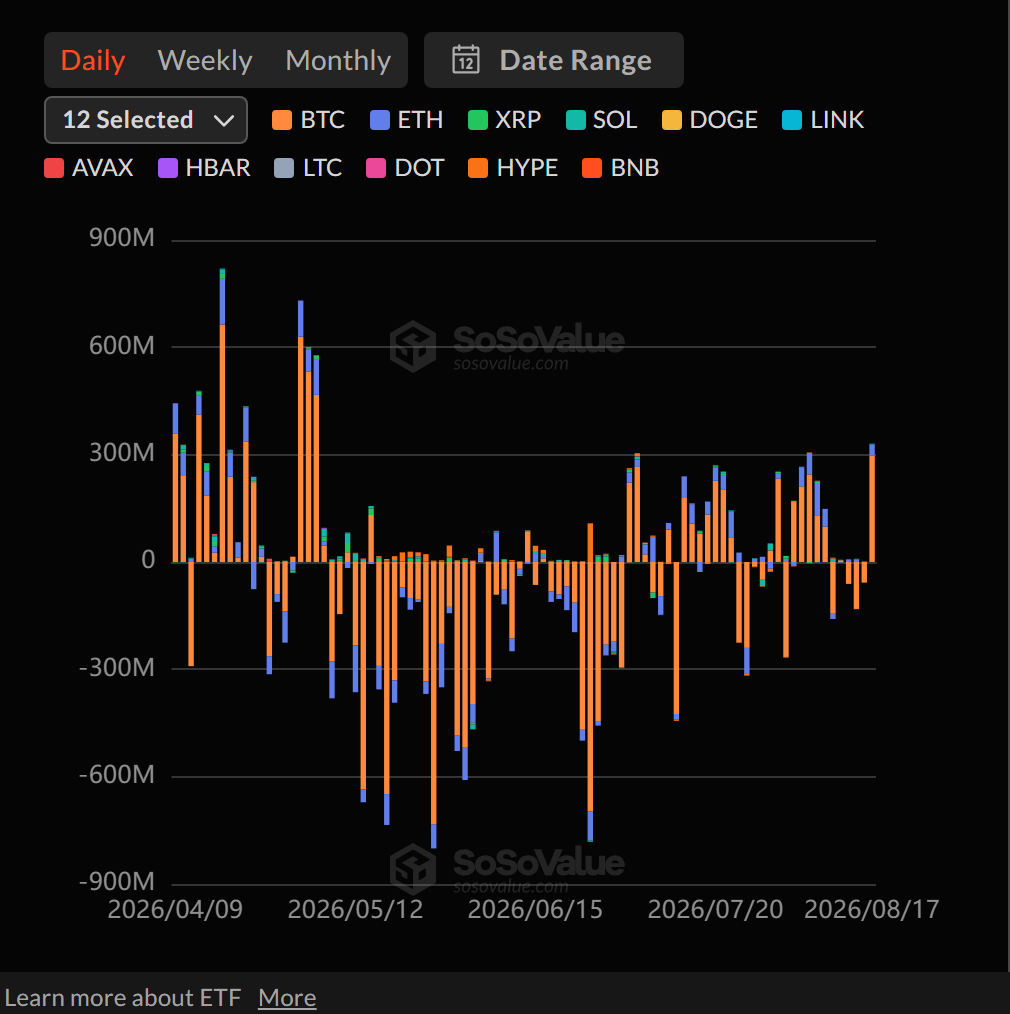Viewport: 1010px width, 1014px height.
Task: Click the 2026/08/17 x-axis date label
Action: click(871, 909)
